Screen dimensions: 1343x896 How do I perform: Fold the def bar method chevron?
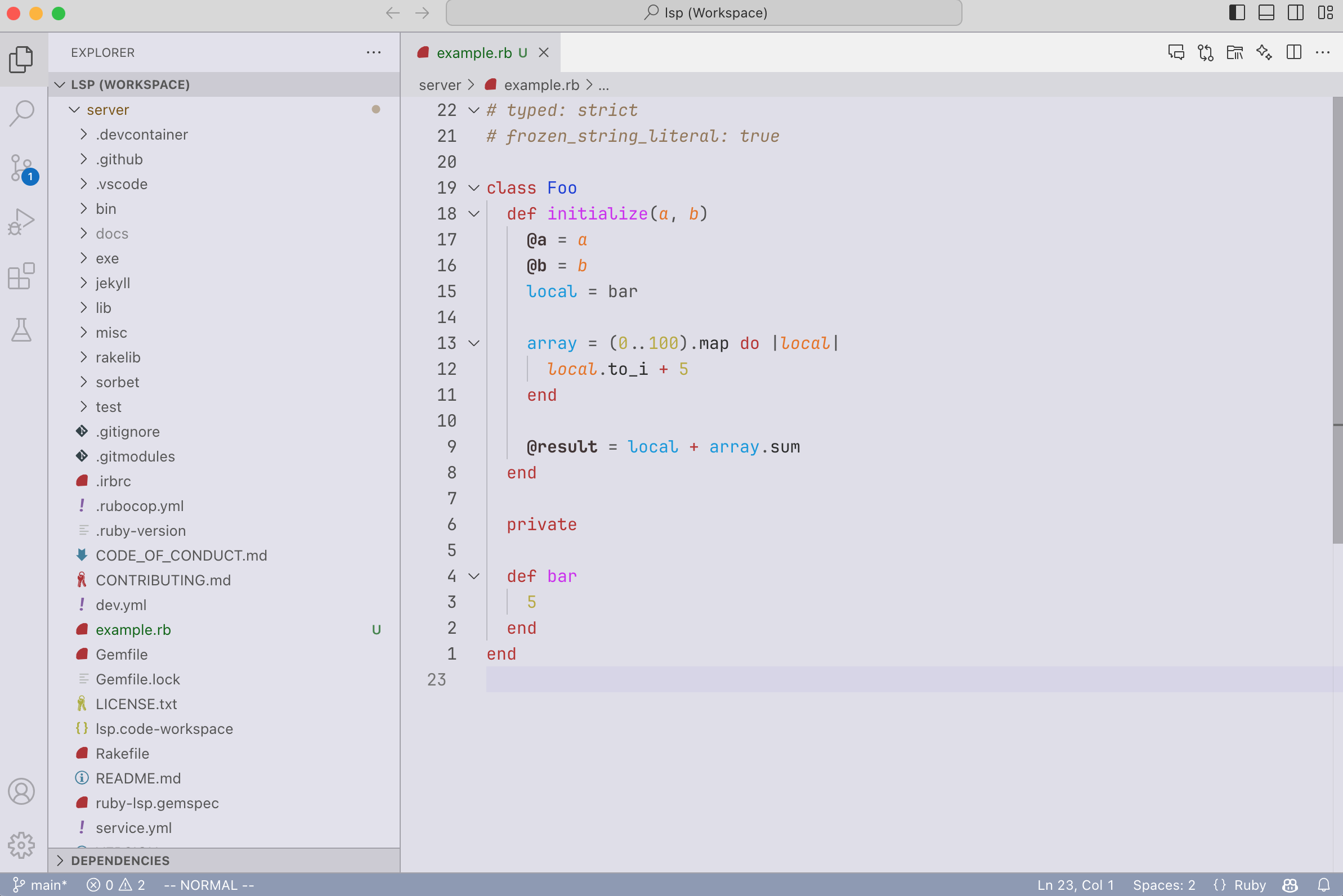(474, 576)
